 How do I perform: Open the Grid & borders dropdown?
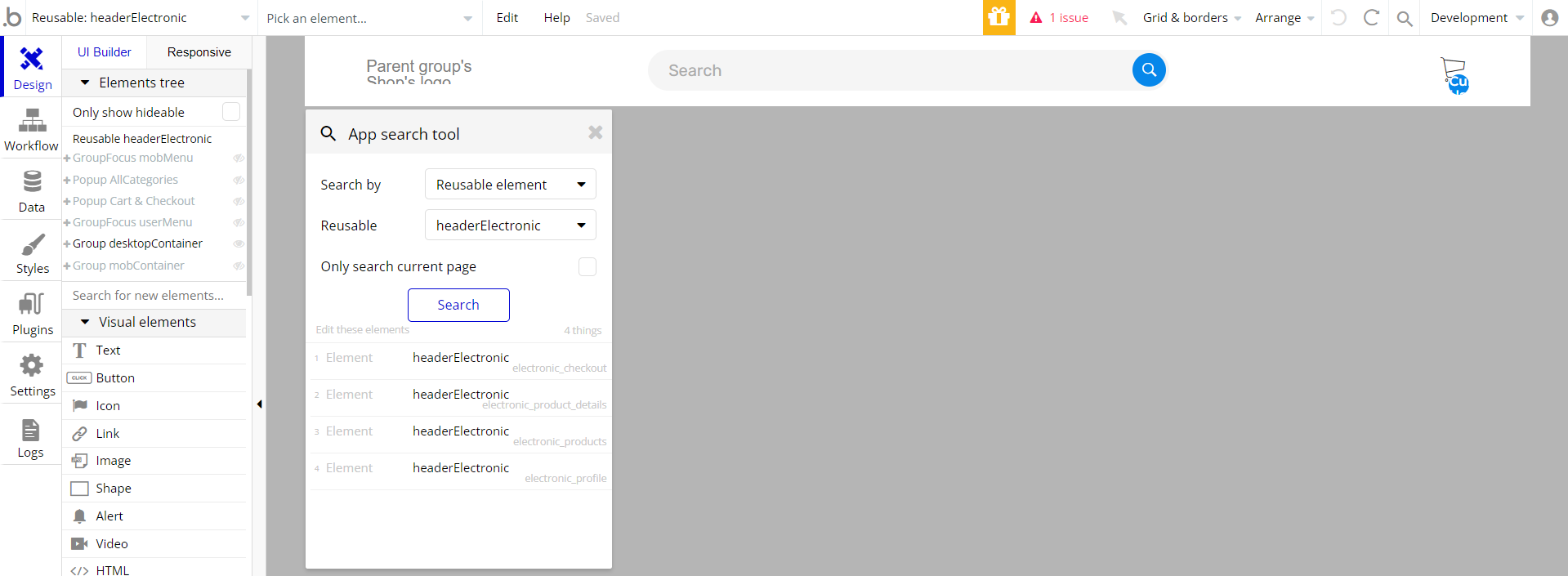tap(1192, 18)
